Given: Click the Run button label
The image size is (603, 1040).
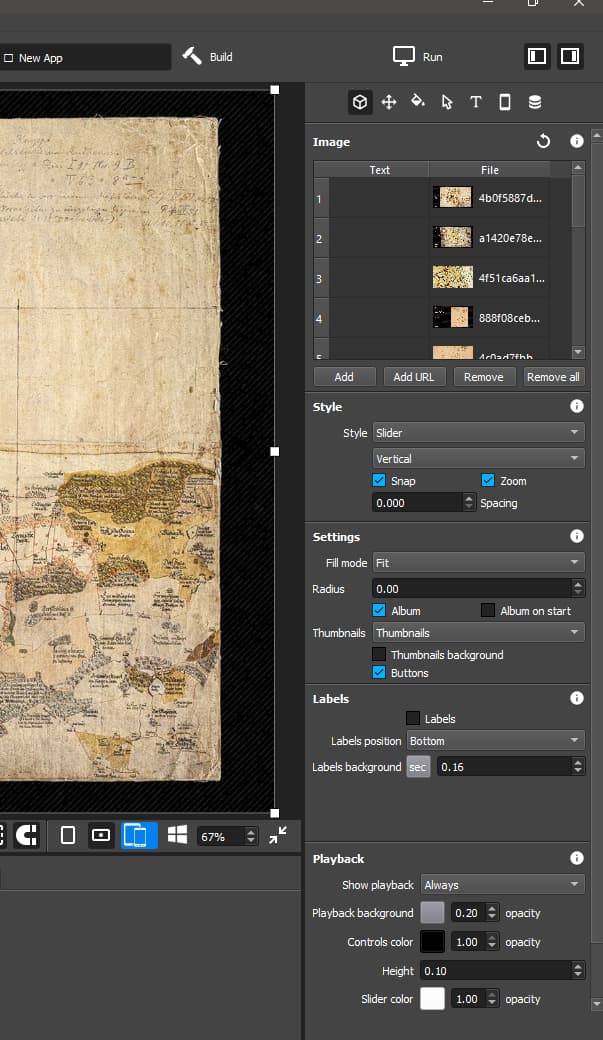Looking at the screenshot, I should [x=433, y=57].
